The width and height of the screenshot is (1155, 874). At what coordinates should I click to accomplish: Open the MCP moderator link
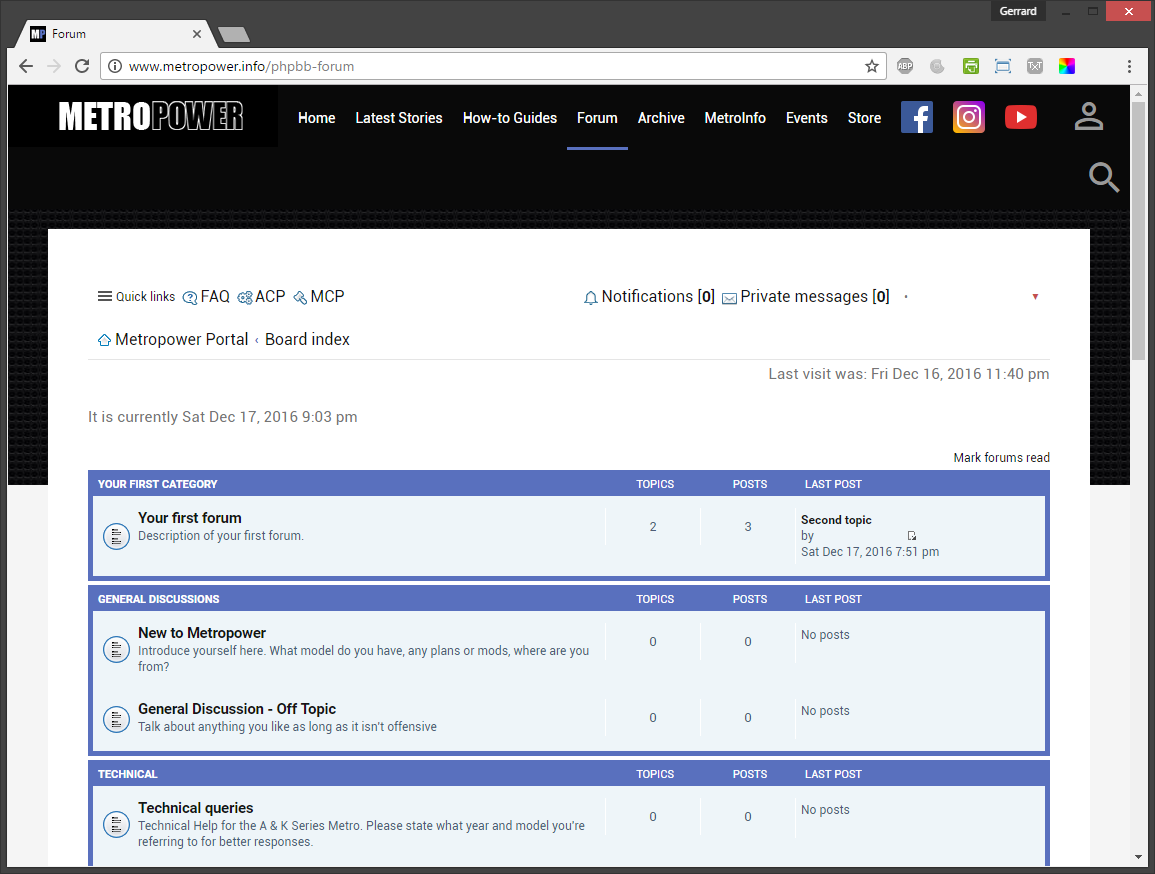319,297
